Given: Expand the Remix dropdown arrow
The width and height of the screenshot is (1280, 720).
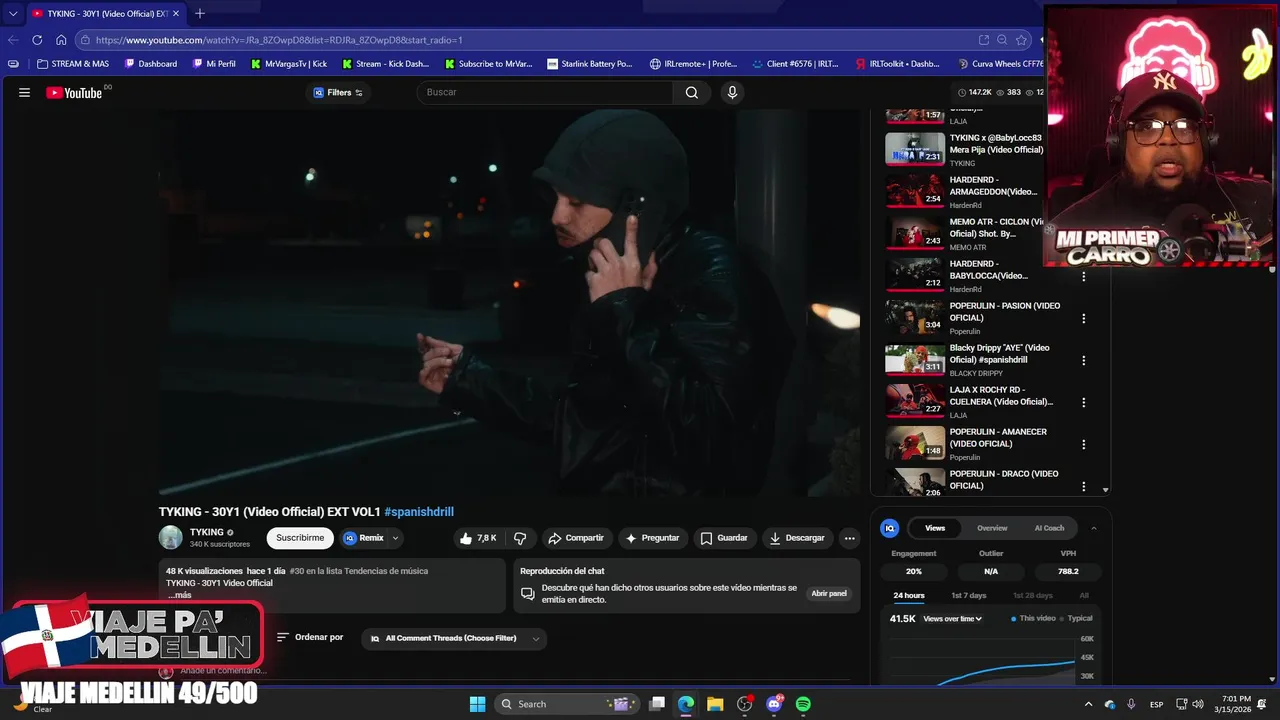Looking at the screenshot, I should (x=395, y=538).
